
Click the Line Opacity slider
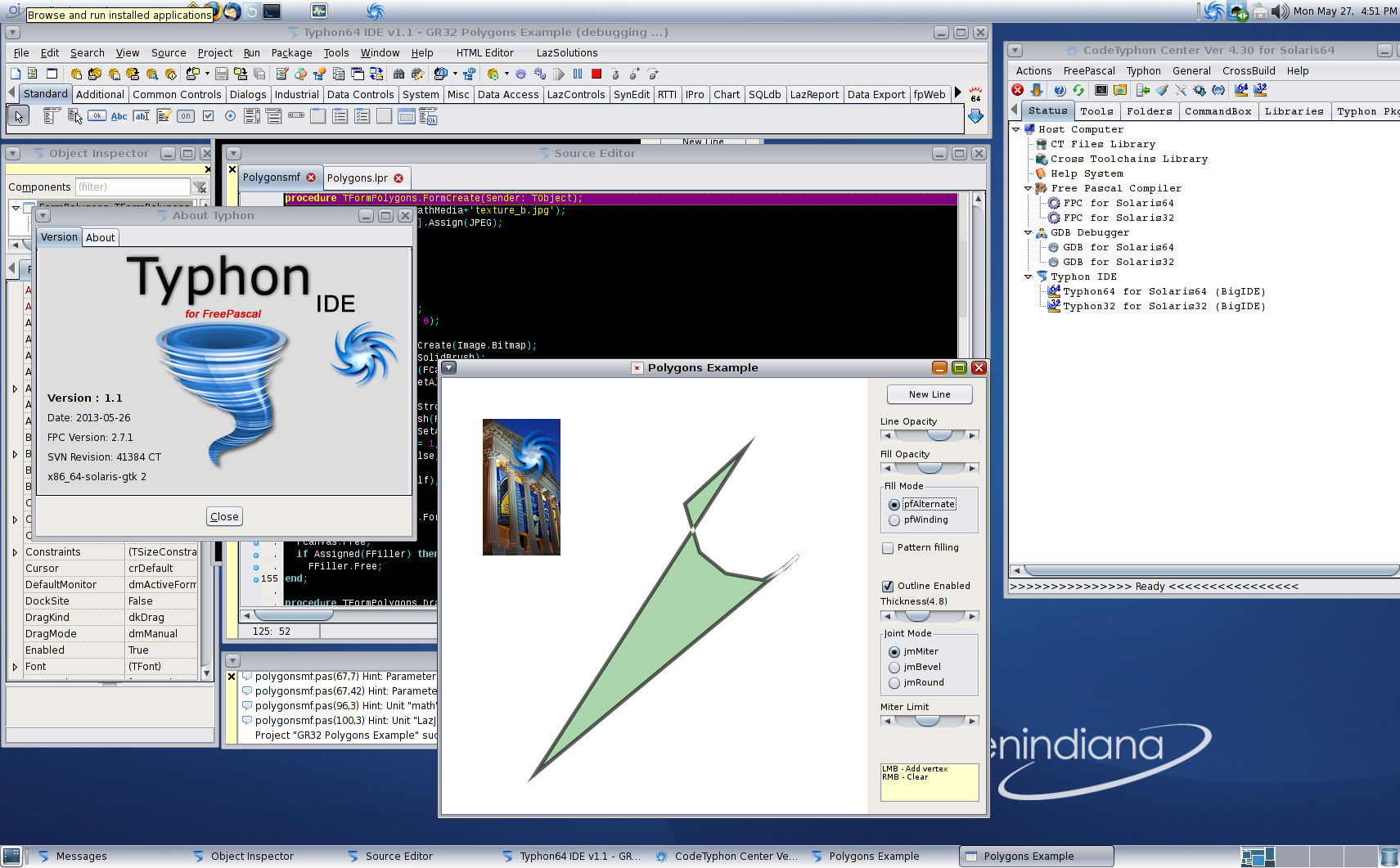930,436
